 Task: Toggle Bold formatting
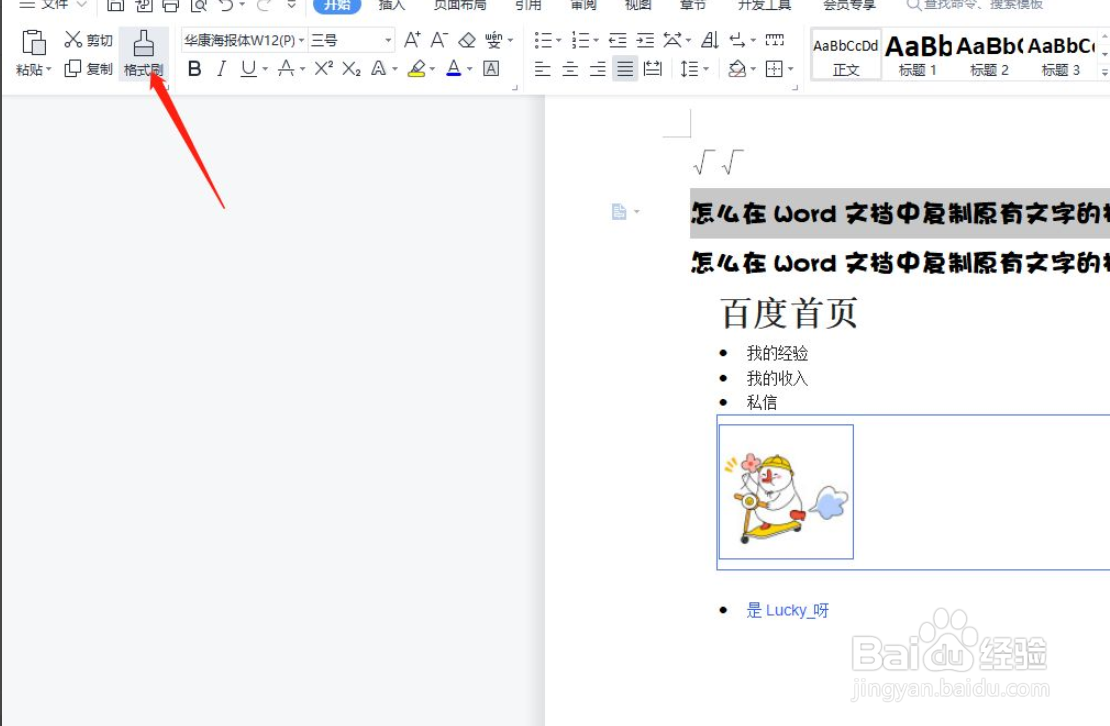point(195,69)
